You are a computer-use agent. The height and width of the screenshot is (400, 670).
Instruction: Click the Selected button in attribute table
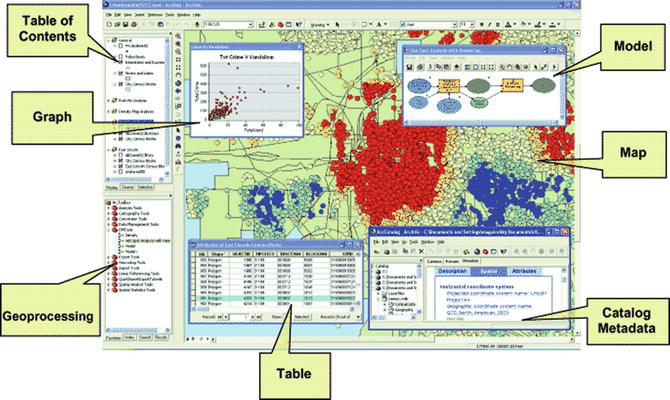[303, 317]
